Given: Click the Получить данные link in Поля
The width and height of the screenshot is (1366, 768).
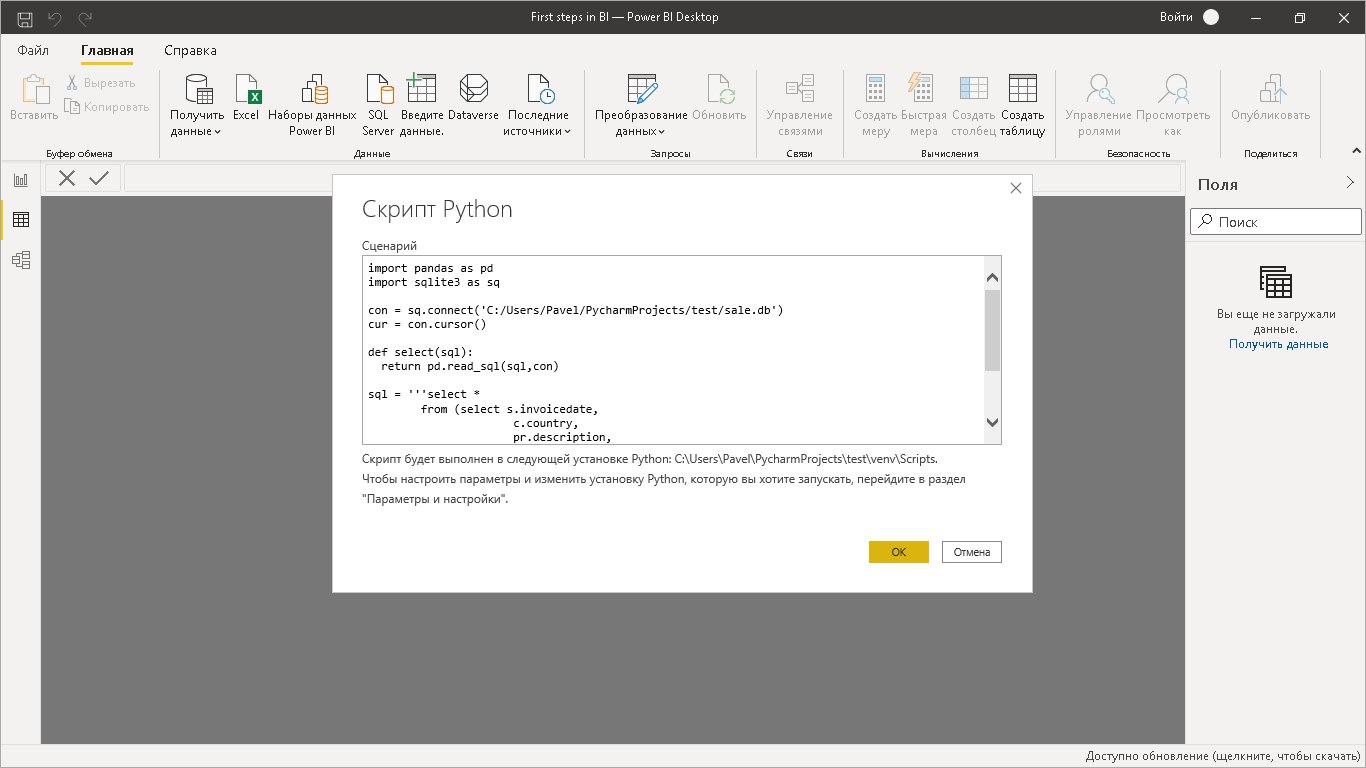Looking at the screenshot, I should coord(1278,344).
